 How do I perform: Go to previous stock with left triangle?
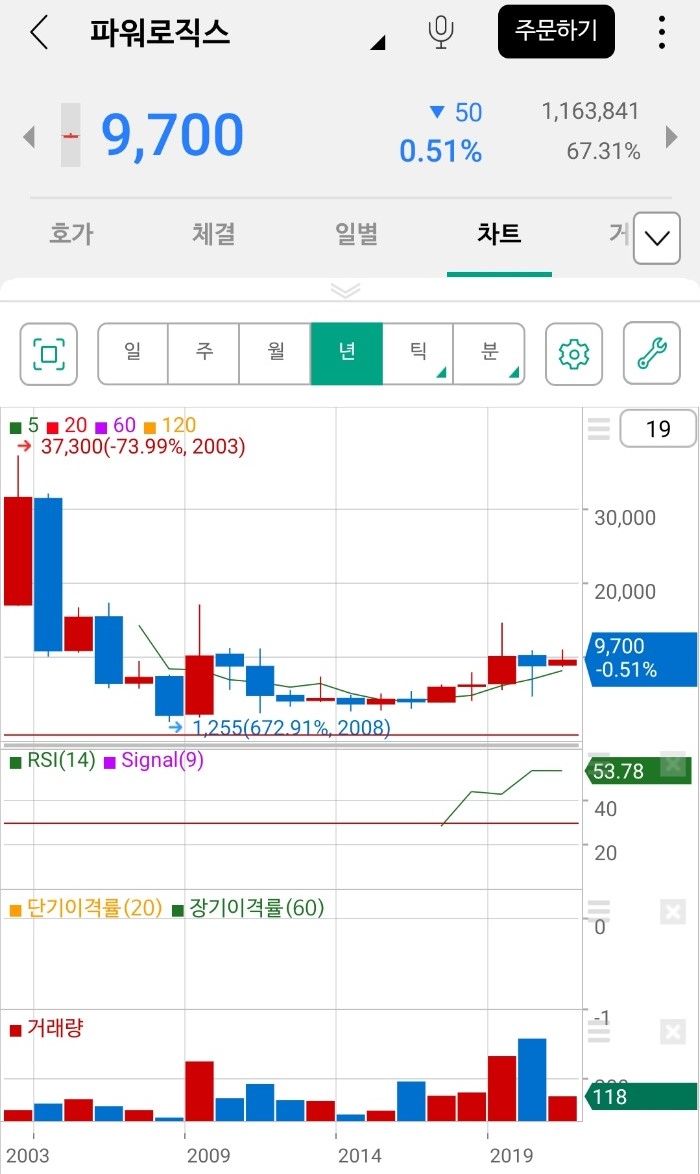pyautogui.click(x=29, y=137)
